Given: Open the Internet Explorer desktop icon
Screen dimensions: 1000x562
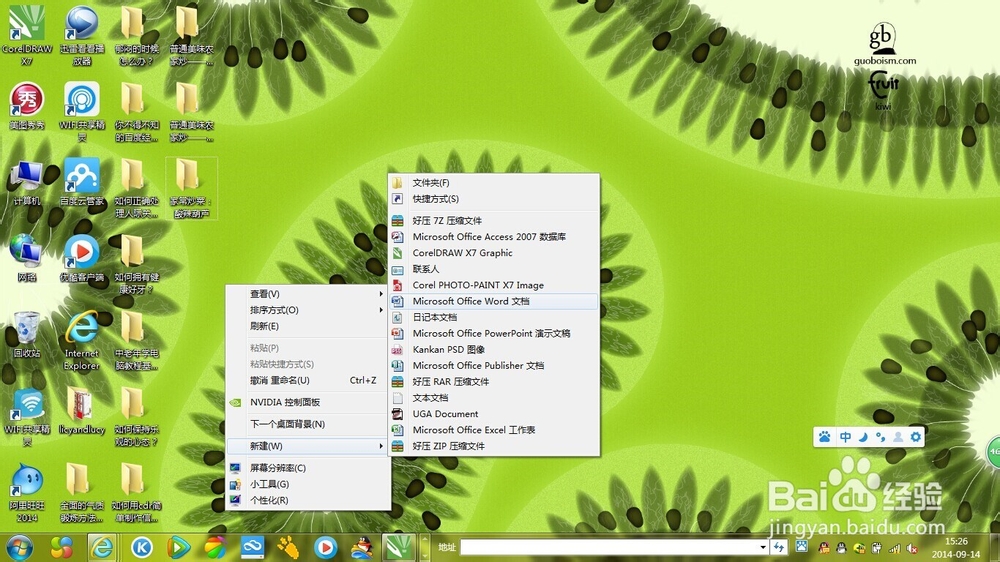Looking at the screenshot, I should pos(82,341).
